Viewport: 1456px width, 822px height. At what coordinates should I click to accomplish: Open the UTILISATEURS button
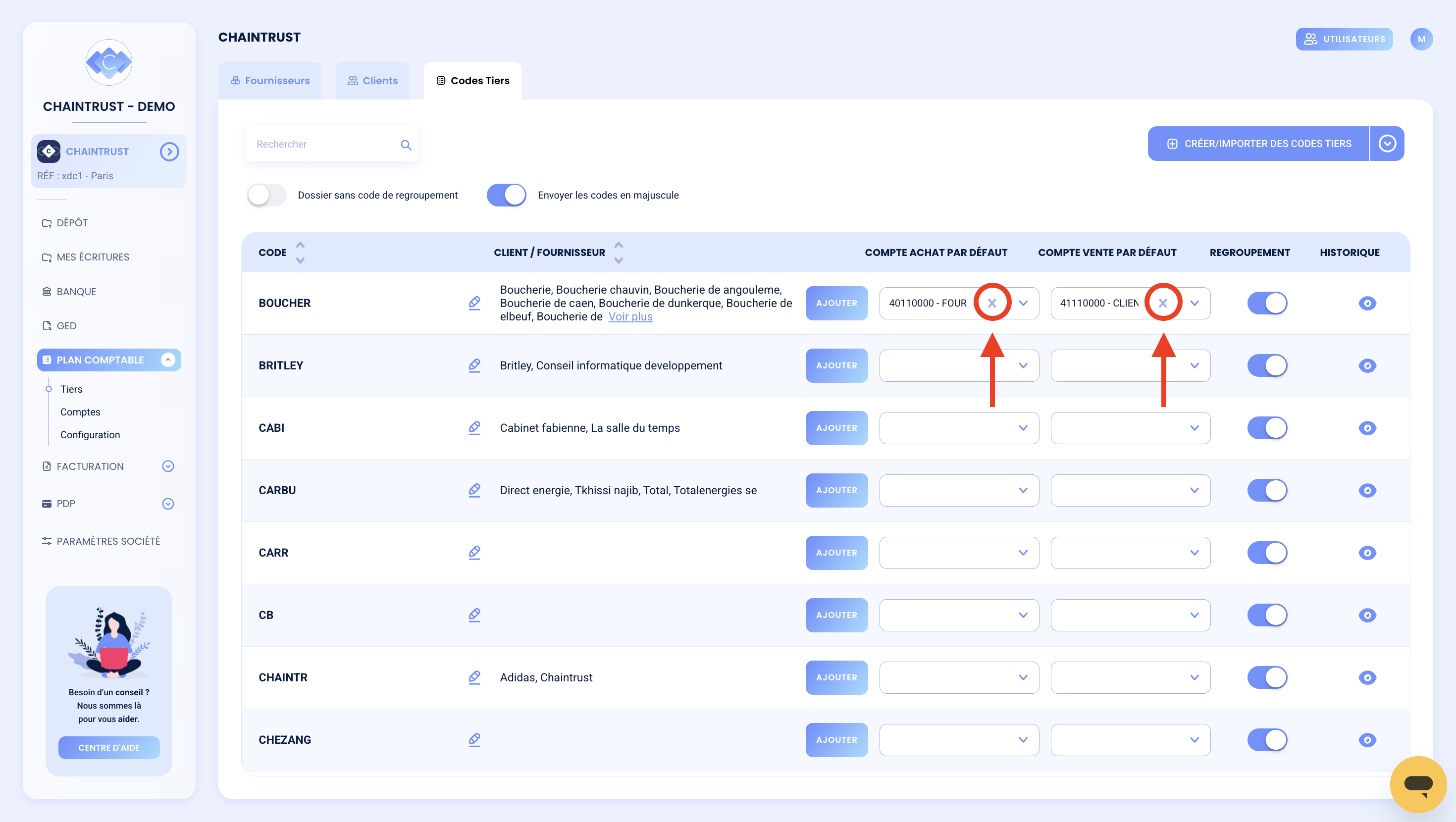click(1344, 39)
